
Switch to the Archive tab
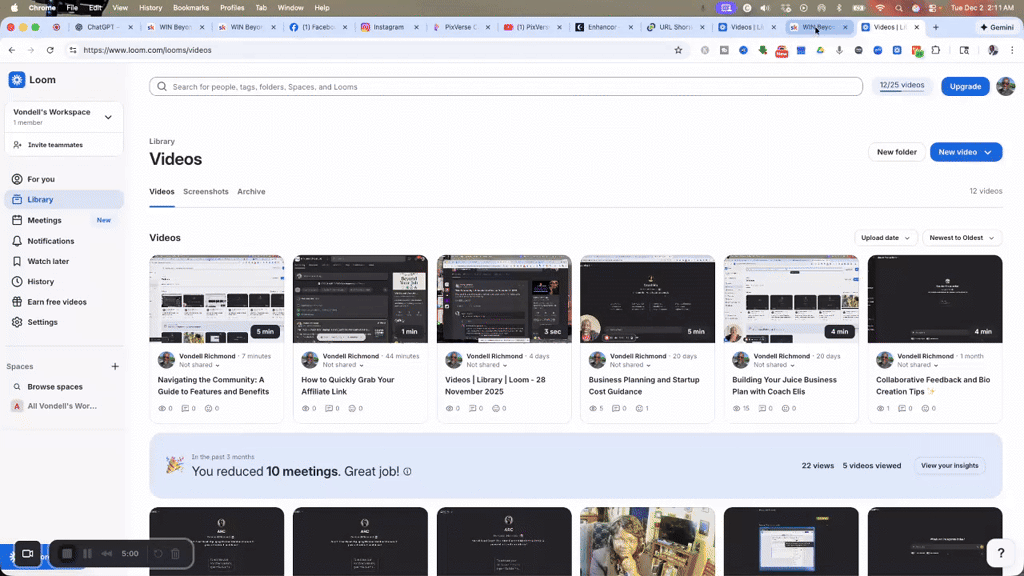tap(251, 191)
